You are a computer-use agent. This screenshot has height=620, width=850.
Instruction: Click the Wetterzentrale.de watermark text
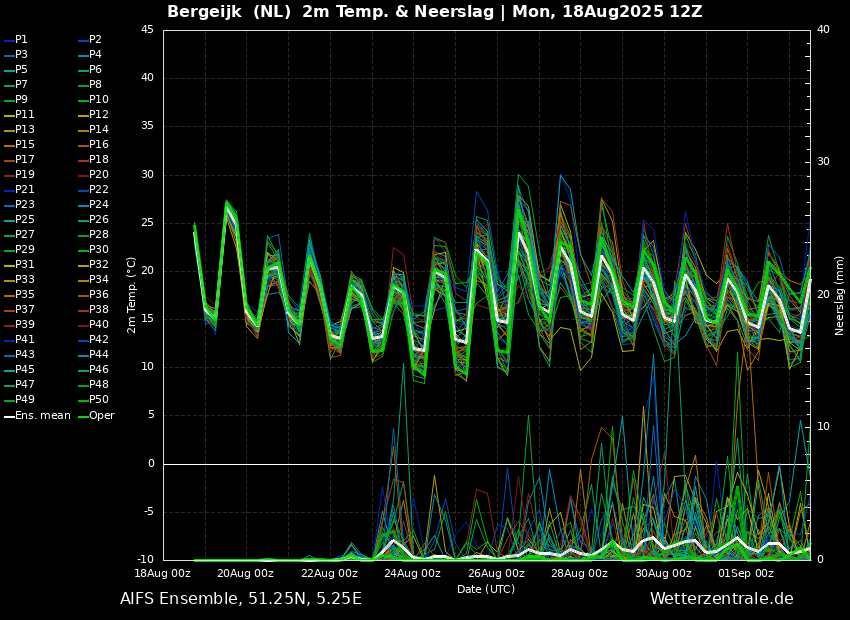pos(722,599)
